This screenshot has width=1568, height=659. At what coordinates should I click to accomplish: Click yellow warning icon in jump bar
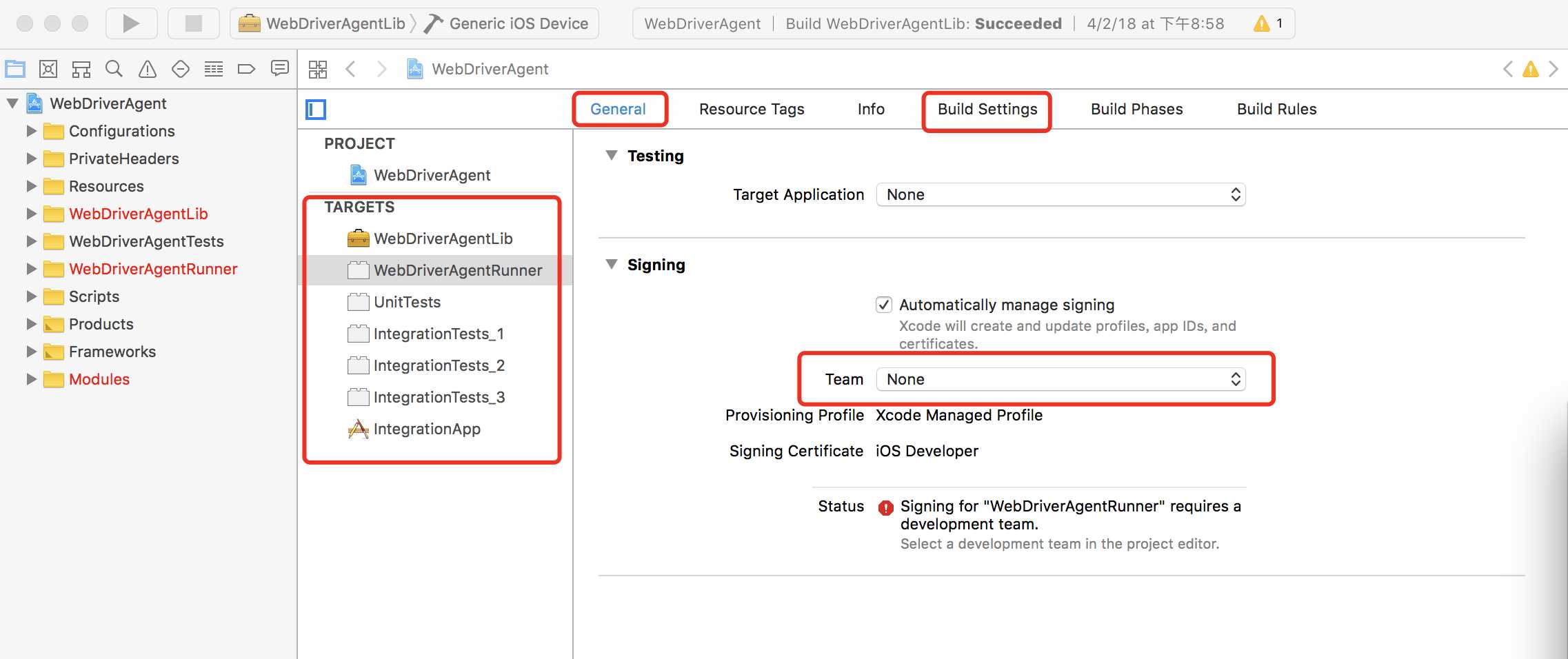coord(1531,69)
